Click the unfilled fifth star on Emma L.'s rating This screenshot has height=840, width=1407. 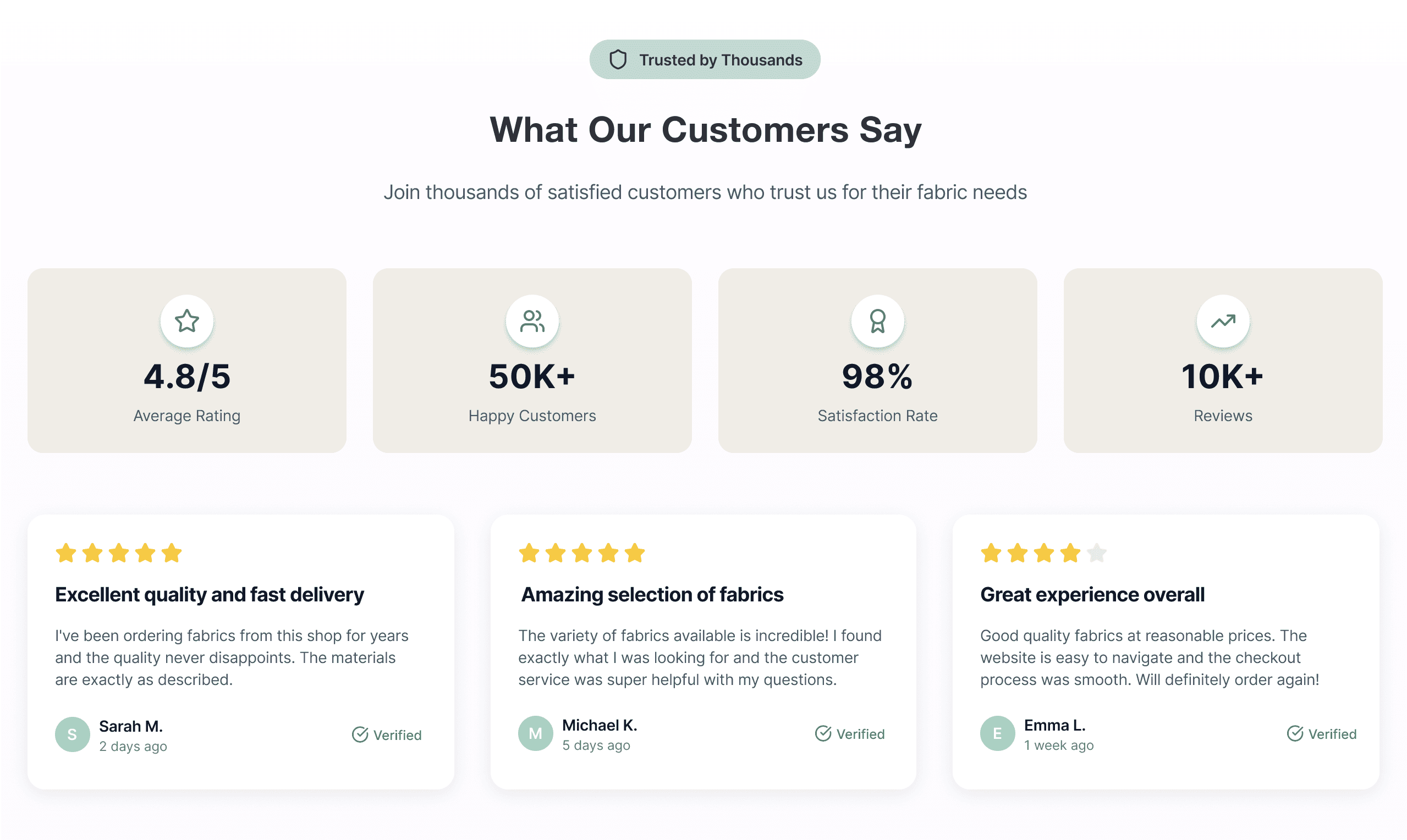[1097, 553]
